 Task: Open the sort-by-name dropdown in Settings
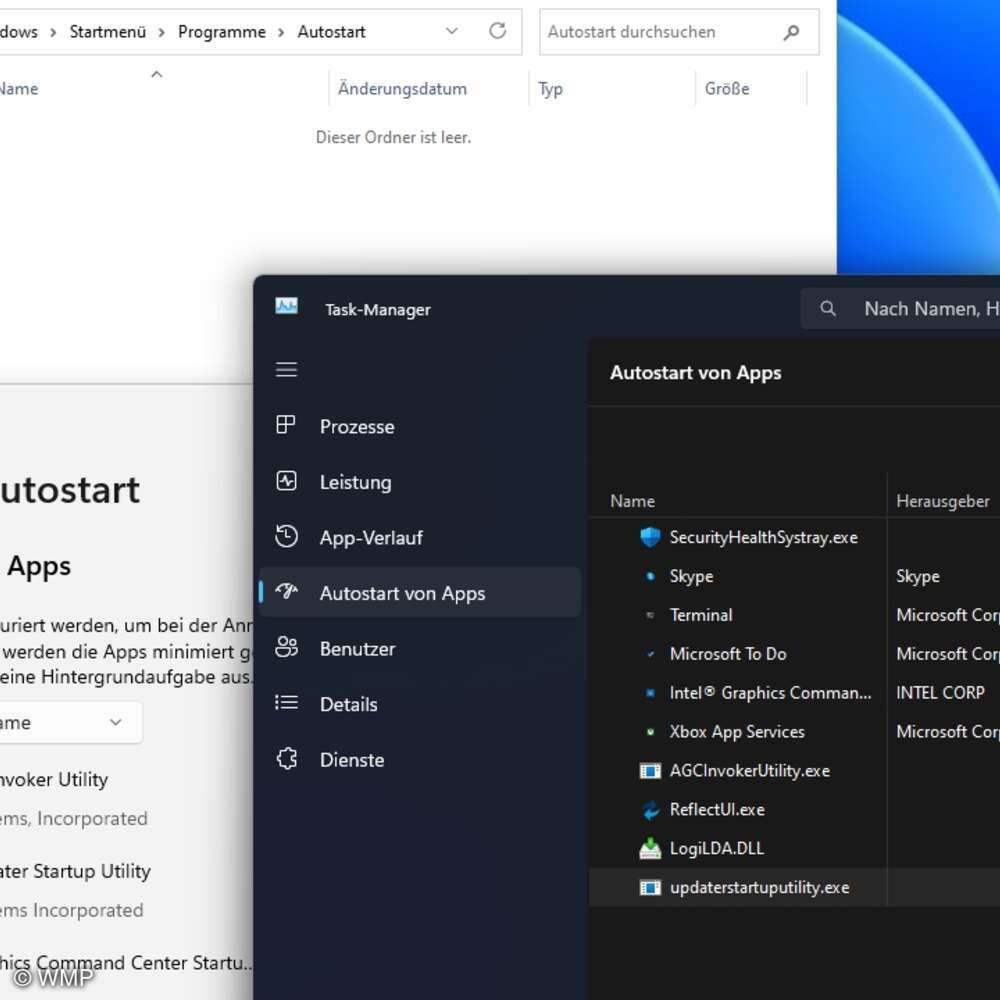(x=70, y=722)
